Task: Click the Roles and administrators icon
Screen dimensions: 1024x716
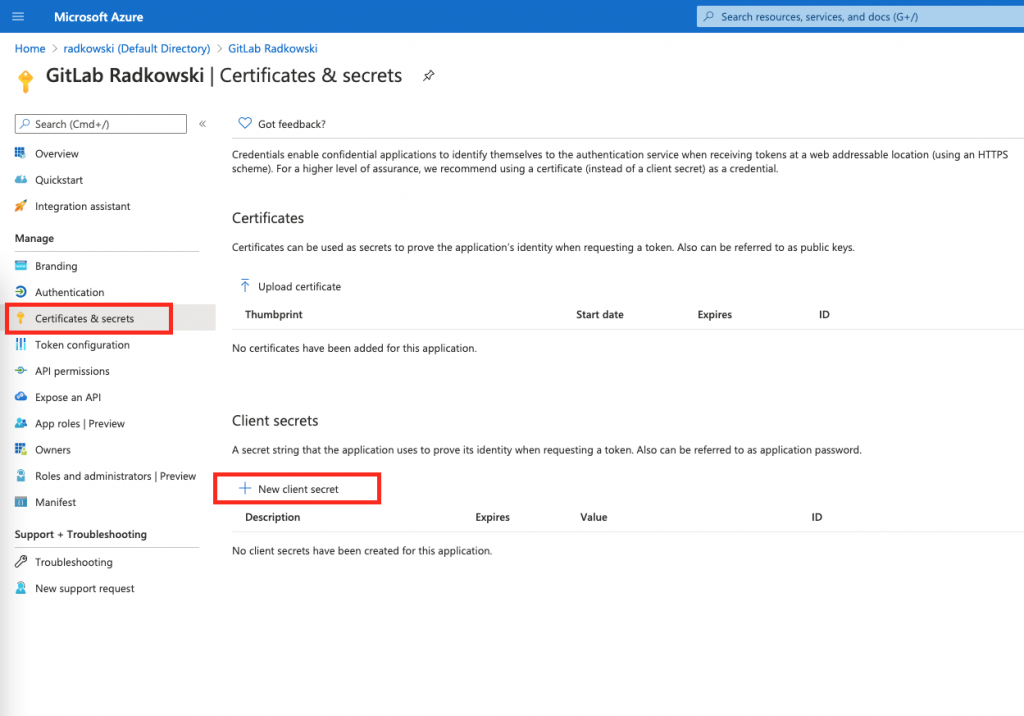Action: [x=21, y=476]
